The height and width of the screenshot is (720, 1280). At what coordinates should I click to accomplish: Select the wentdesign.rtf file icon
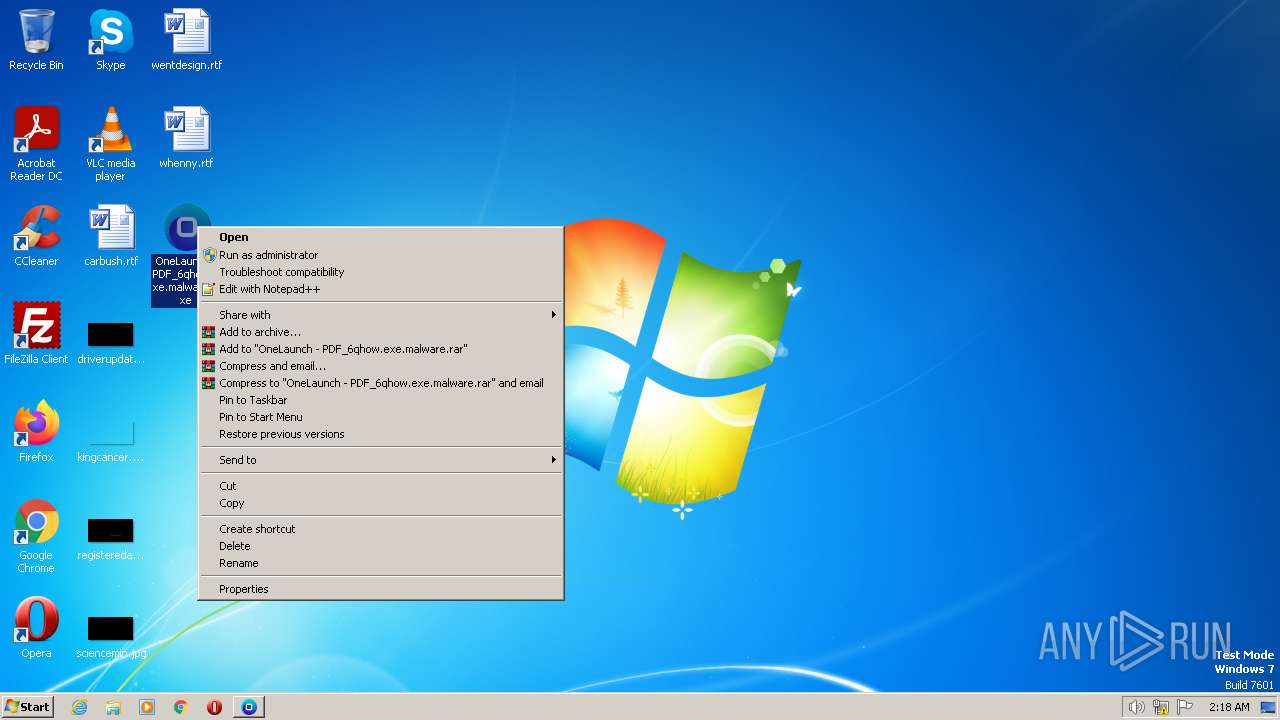pos(186,40)
